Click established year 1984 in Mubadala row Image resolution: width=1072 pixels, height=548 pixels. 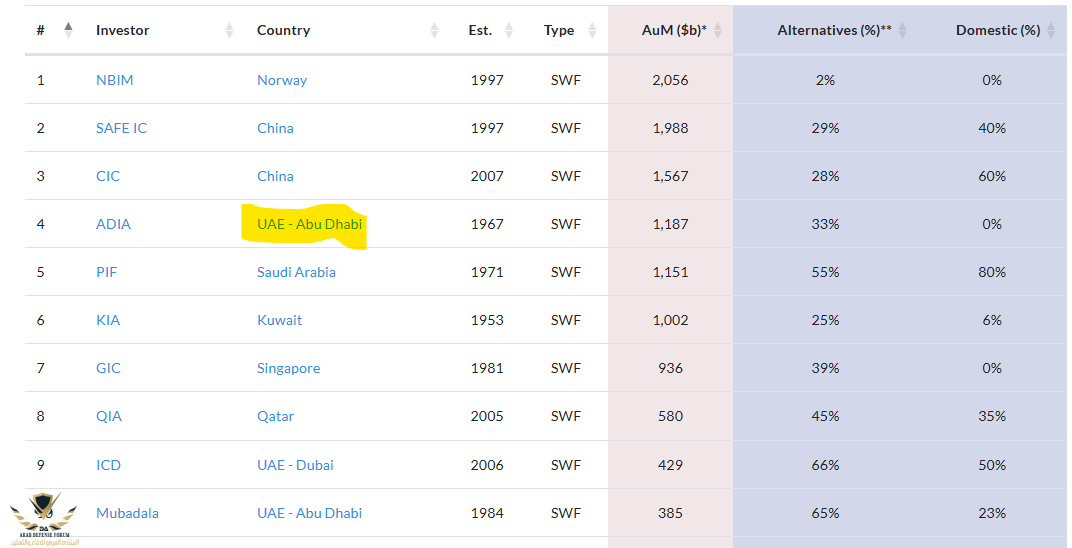pyautogui.click(x=487, y=512)
